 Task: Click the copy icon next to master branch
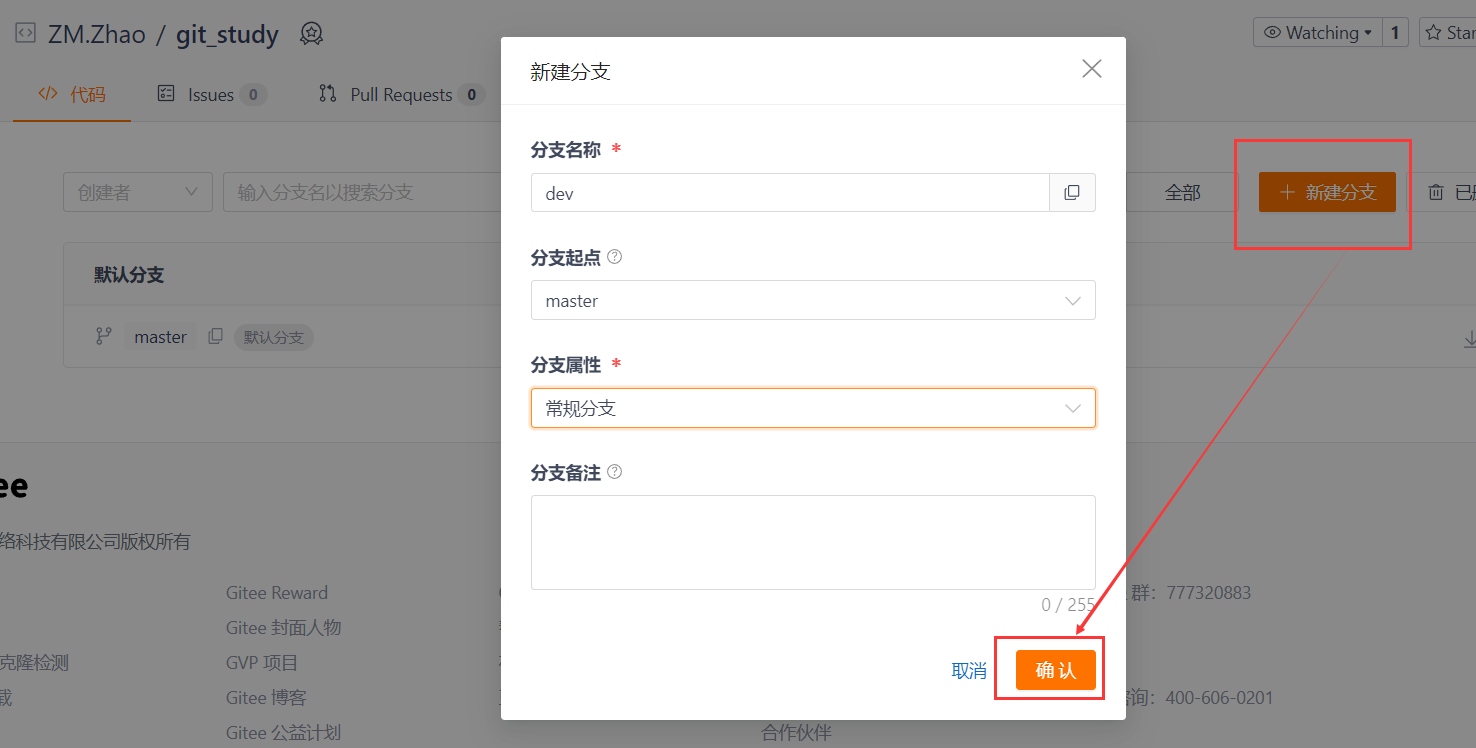click(x=215, y=337)
